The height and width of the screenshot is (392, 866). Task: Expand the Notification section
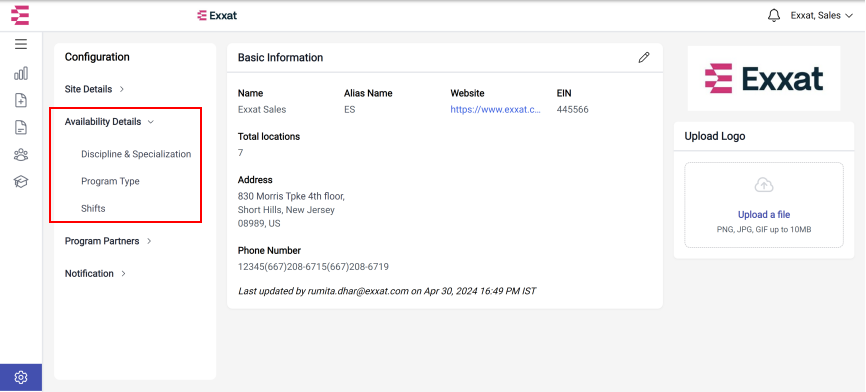coord(96,273)
